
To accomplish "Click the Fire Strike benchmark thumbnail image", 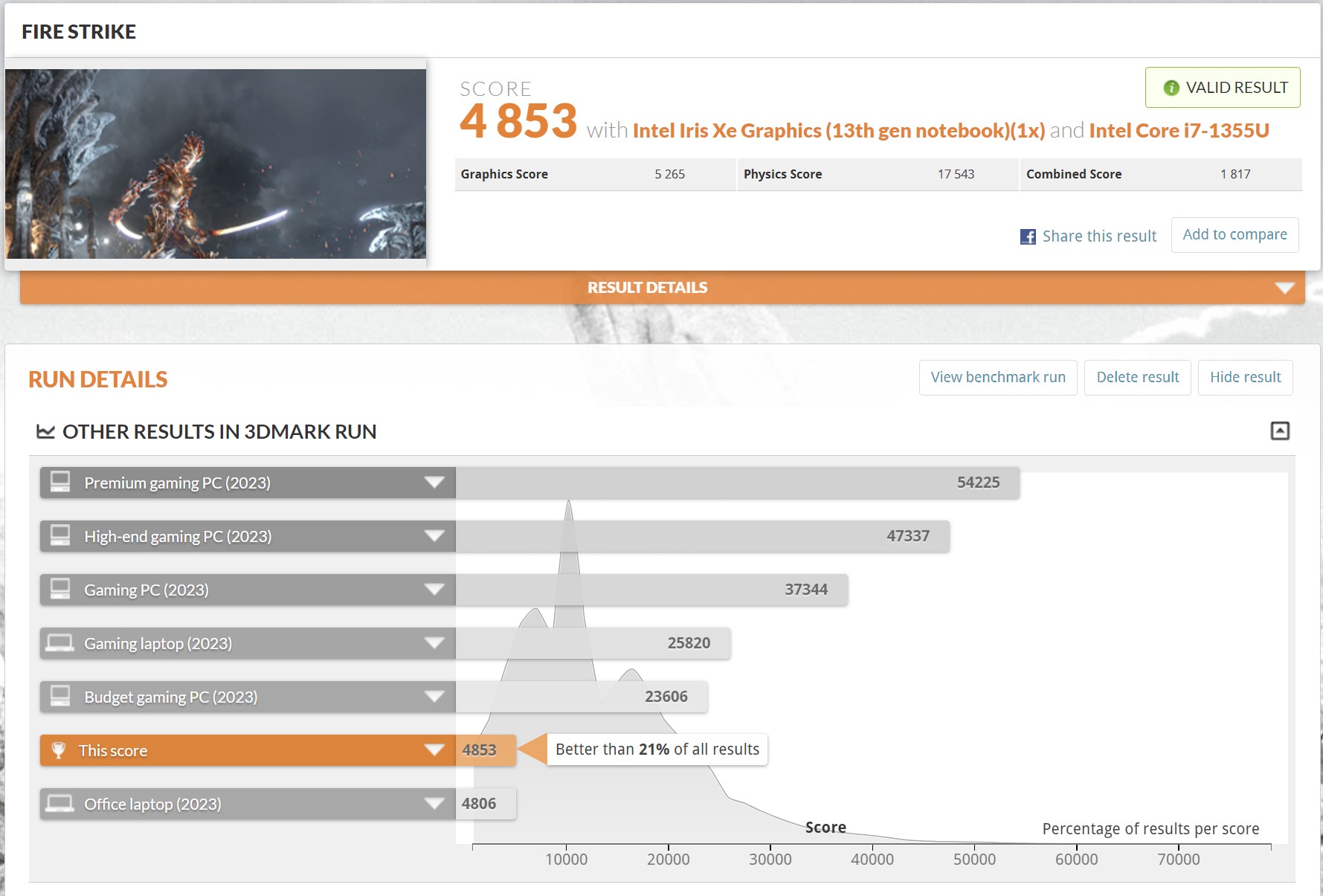I will [216, 164].
